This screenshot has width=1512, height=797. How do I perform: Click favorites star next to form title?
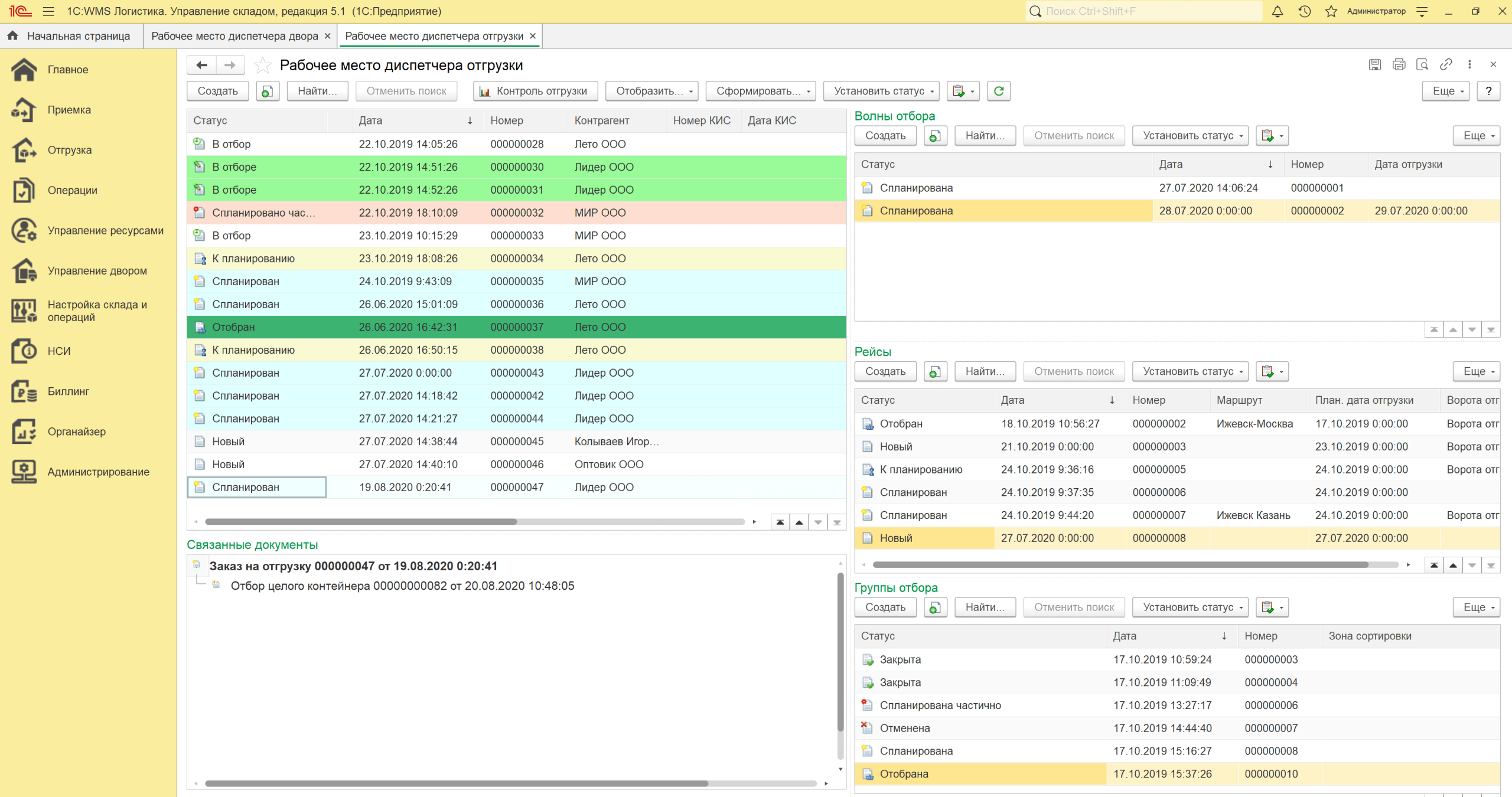pyautogui.click(x=262, y=65)
